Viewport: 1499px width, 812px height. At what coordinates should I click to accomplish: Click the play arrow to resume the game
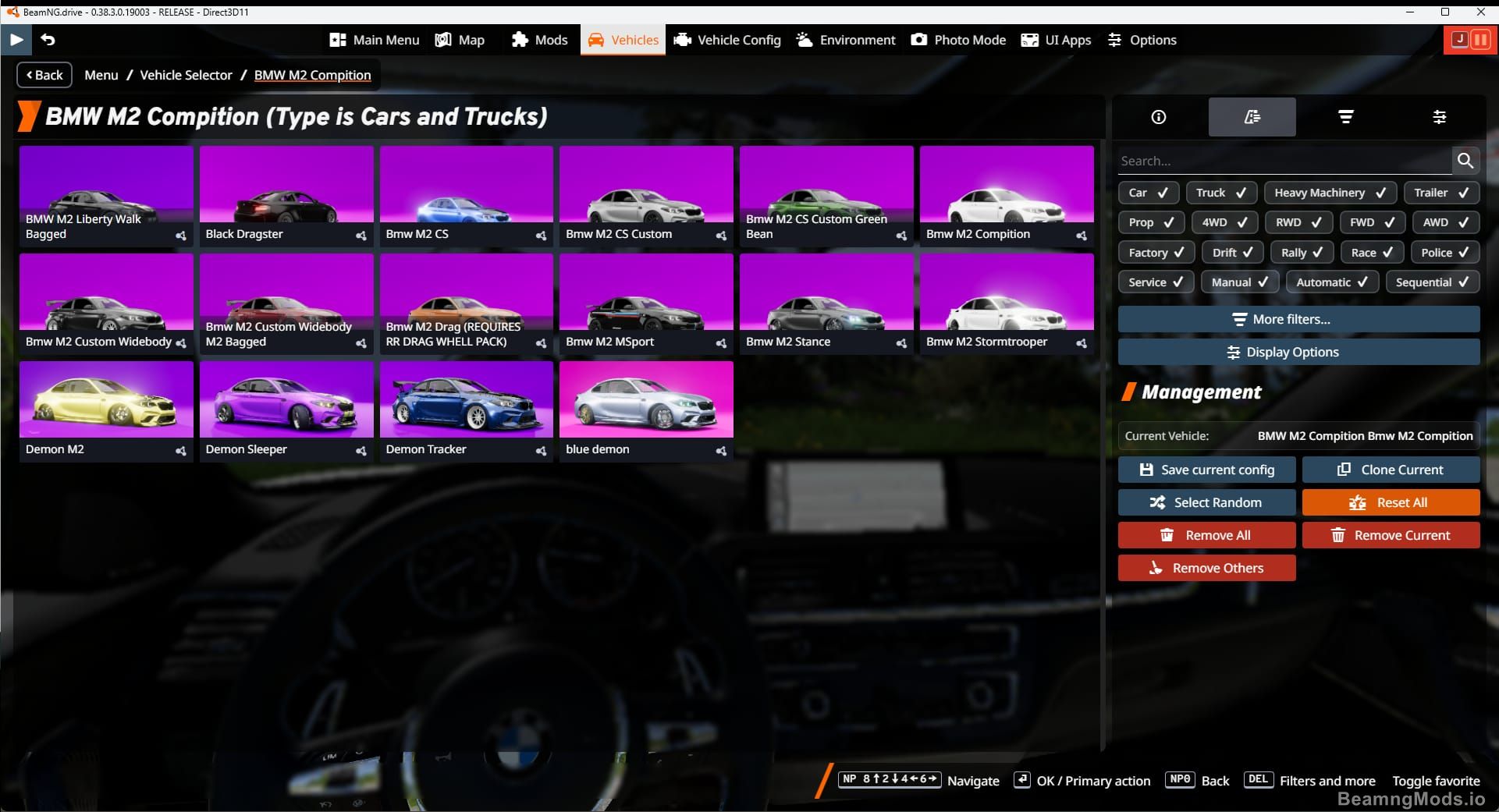[16, 39]
